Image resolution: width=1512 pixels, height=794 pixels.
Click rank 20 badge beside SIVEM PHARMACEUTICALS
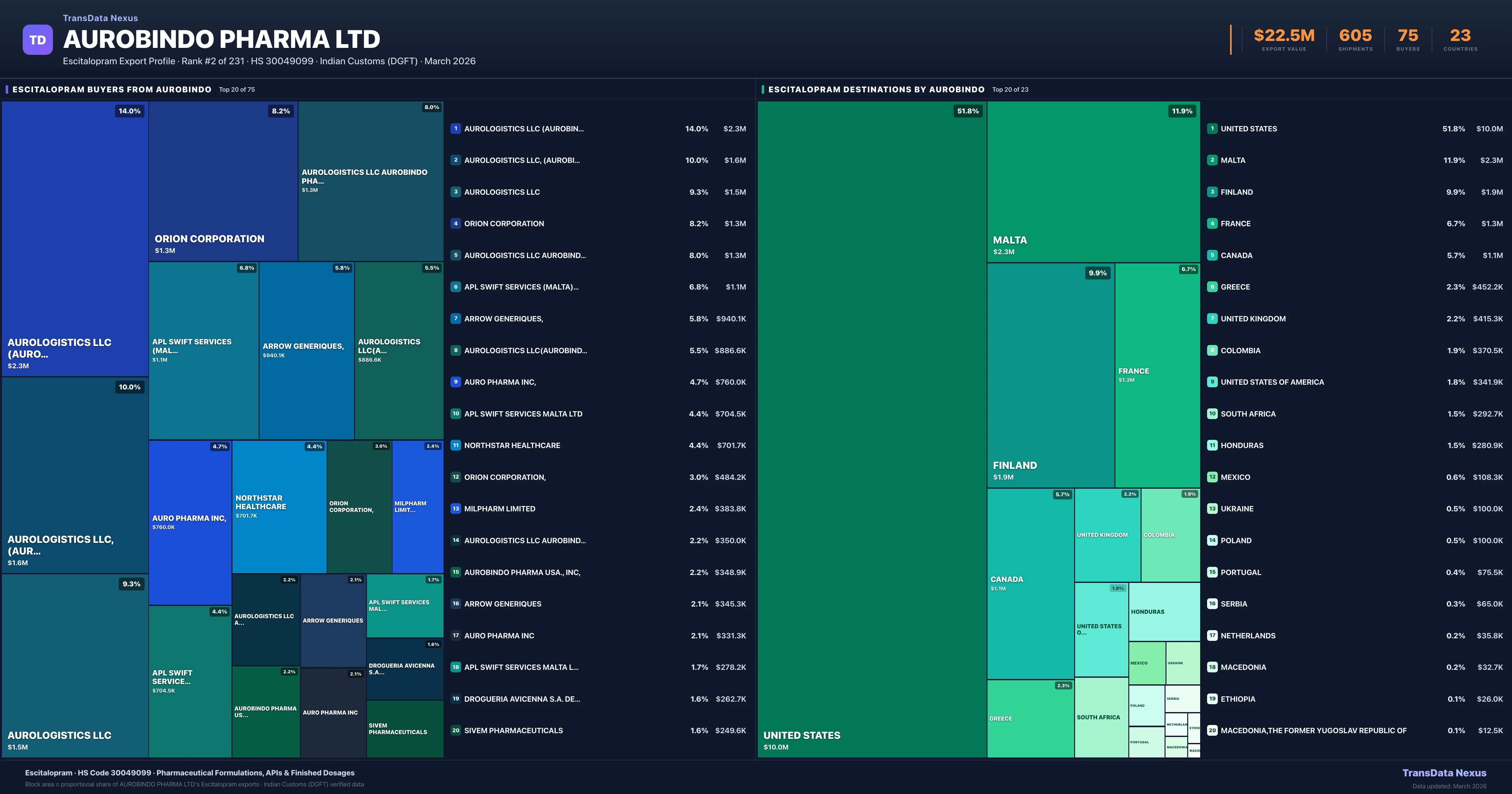(x=455, y=731)
